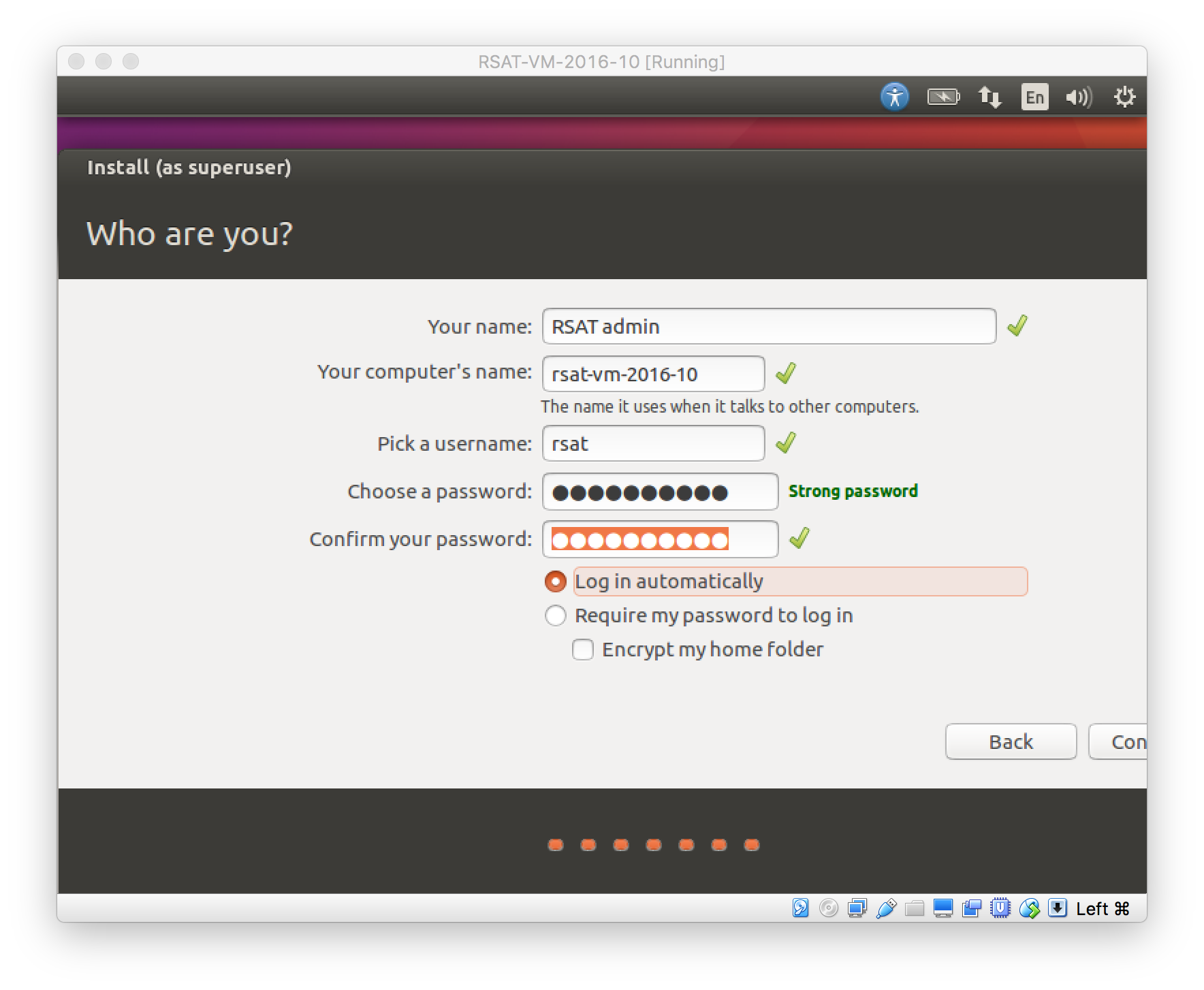This screenshot has width=1204, height=990.
Task: Open the En keyboard layout menu
Action: 1034,97
